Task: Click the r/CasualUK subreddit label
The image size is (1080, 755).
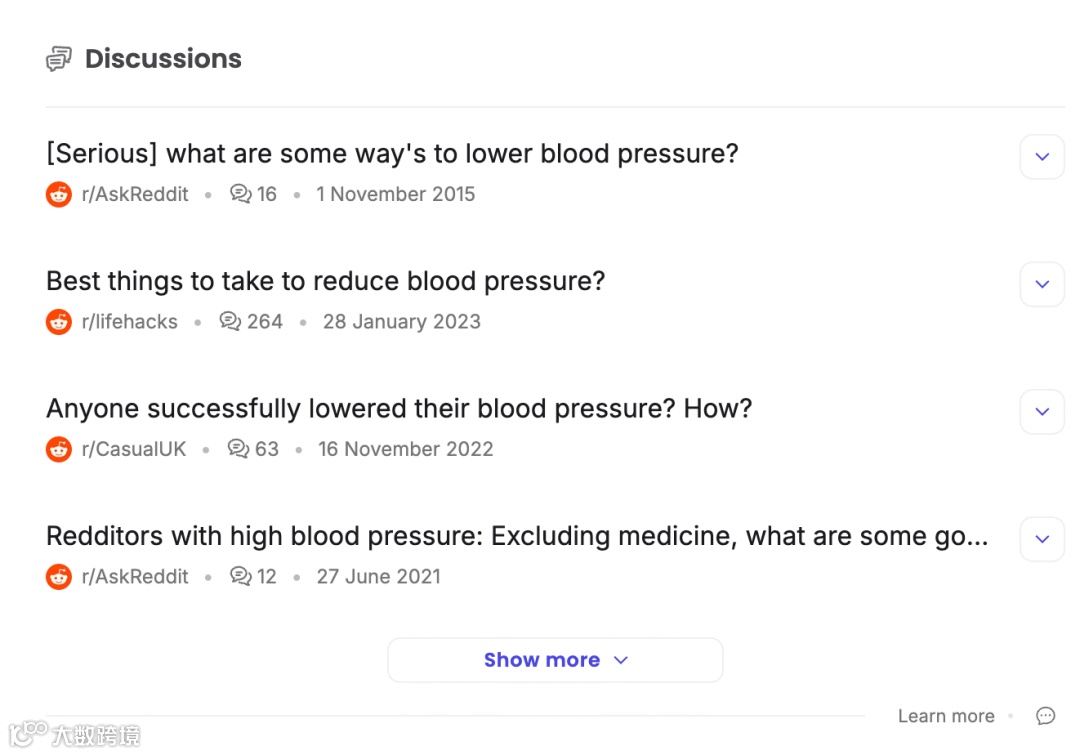Action: coord(134,449)
